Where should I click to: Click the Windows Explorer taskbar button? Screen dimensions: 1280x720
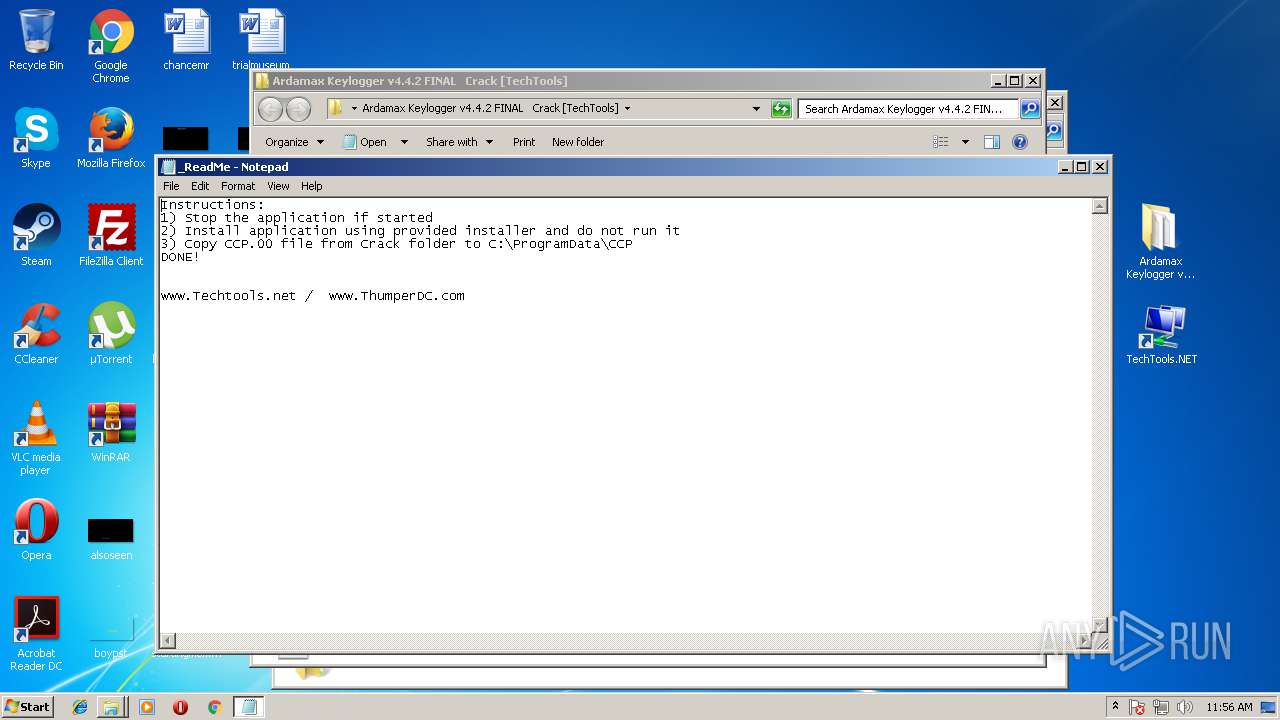[x=111, y=707]
